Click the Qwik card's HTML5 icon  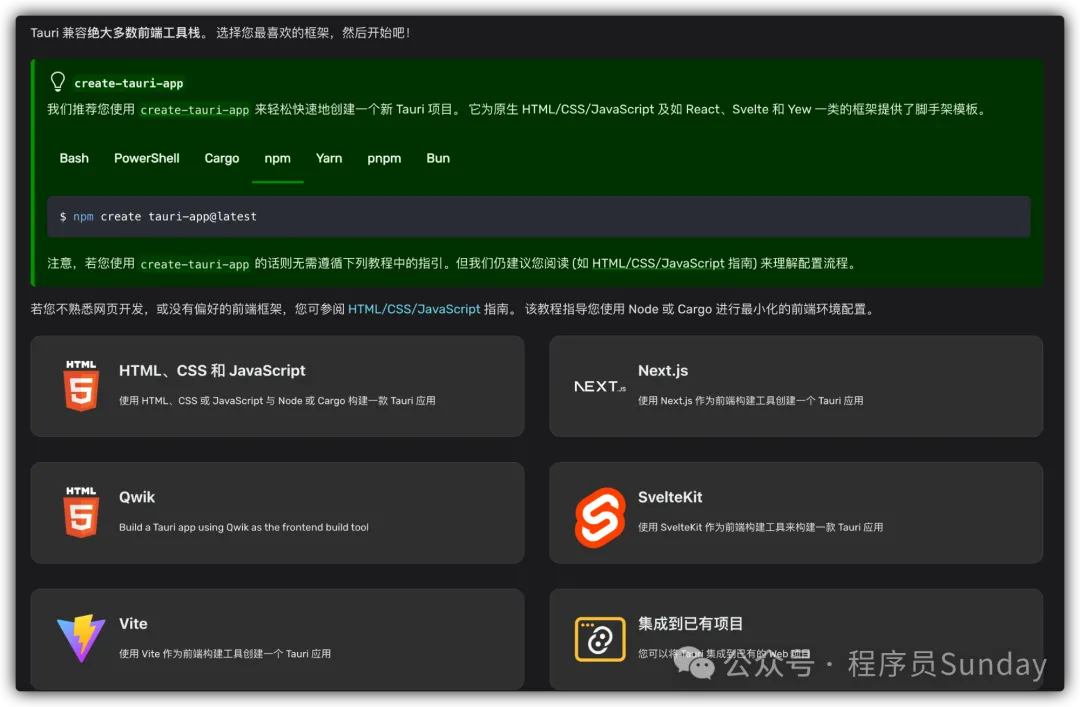81,512
